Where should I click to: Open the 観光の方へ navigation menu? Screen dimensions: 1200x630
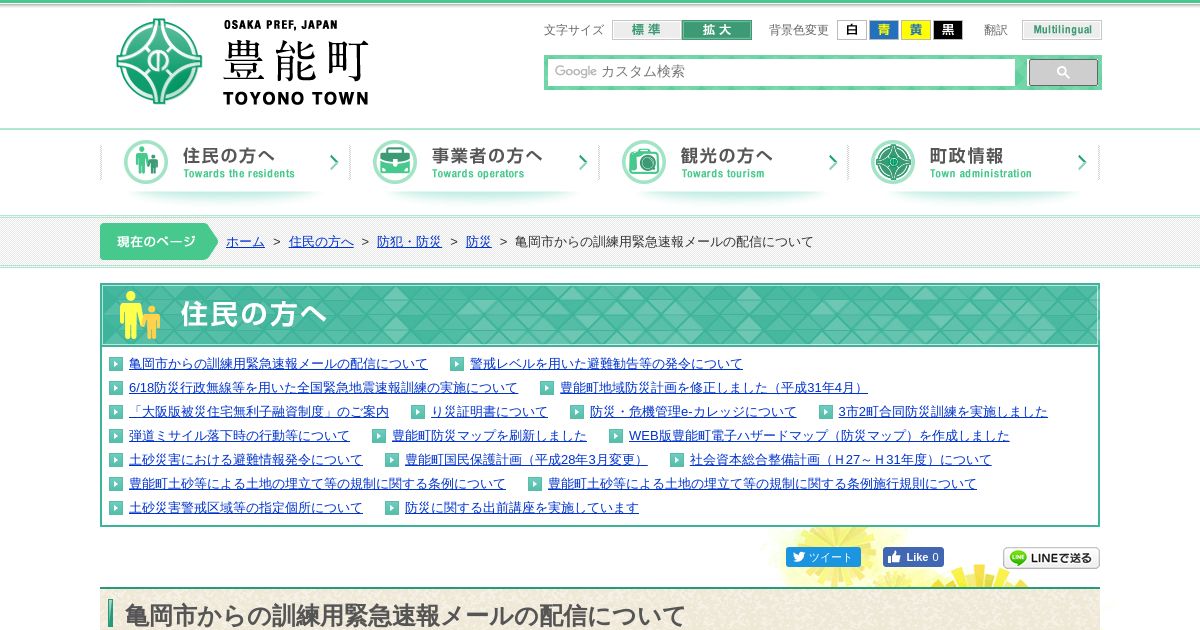tap(724, 163)
